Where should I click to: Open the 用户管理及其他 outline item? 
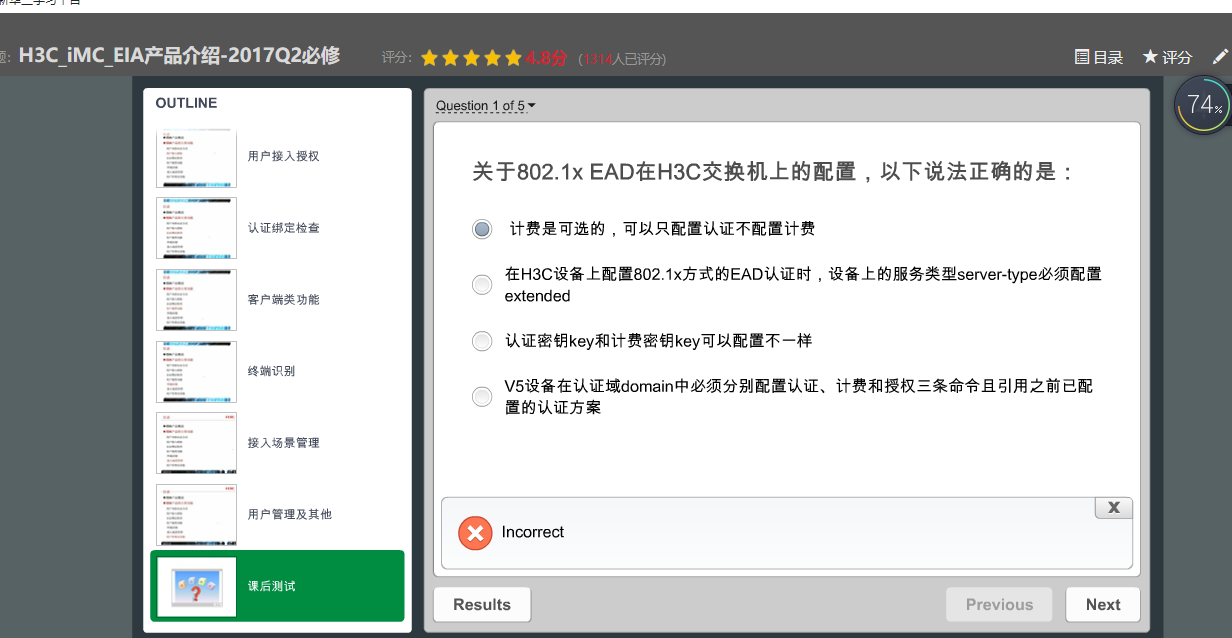pyautogui.click(x=277, y=514)
